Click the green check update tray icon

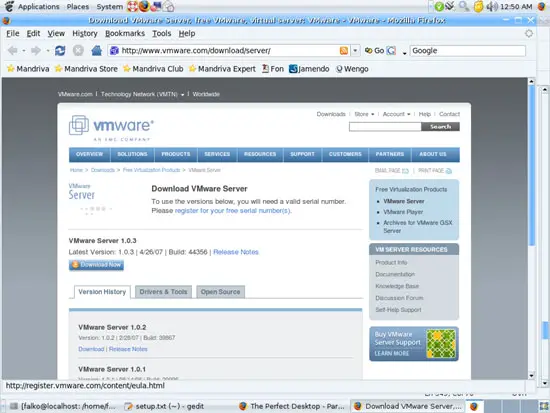pyautogui.click(x=439, y=6)
